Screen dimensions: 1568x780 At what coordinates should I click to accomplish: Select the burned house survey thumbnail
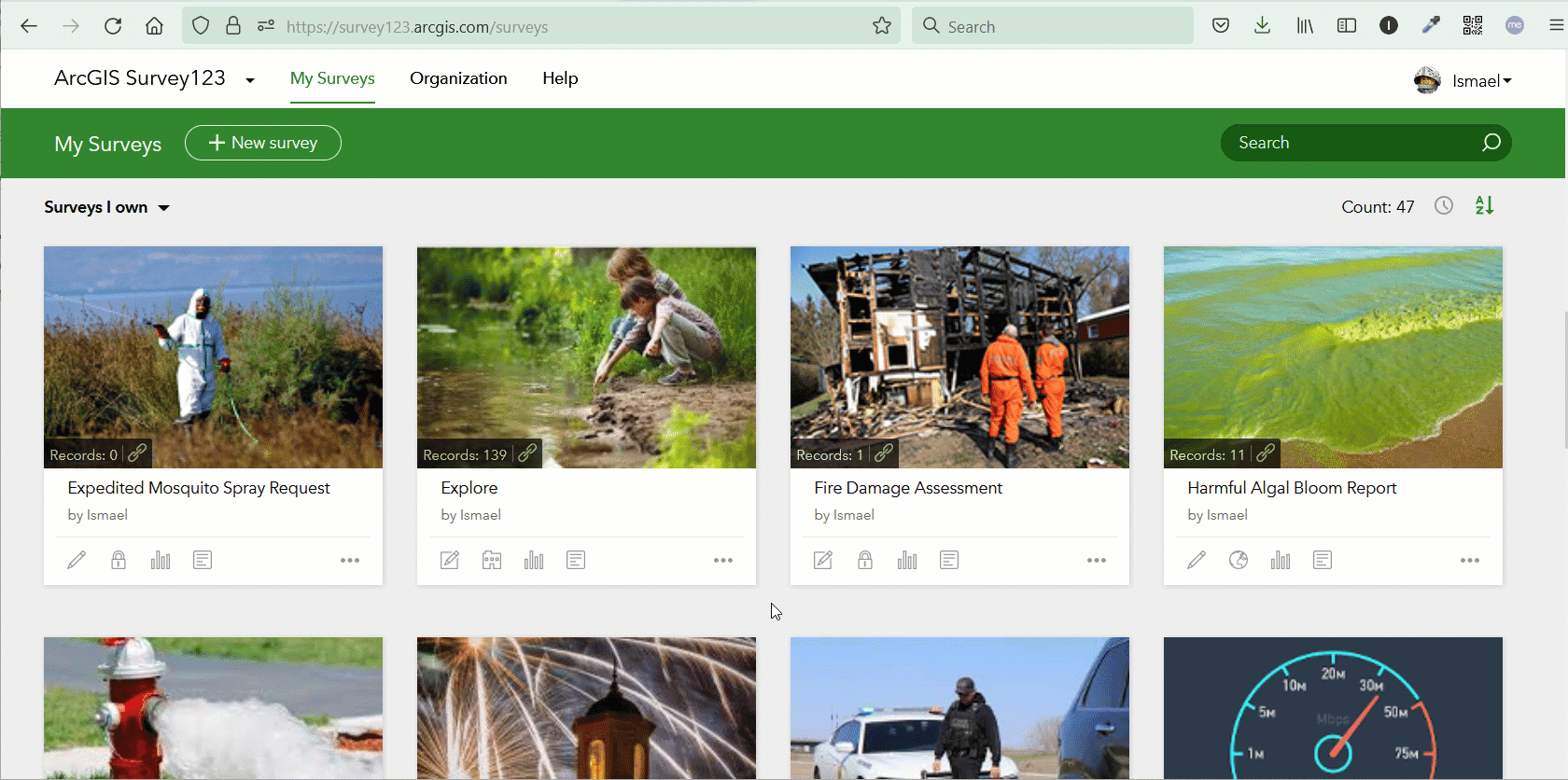(959, 357)
